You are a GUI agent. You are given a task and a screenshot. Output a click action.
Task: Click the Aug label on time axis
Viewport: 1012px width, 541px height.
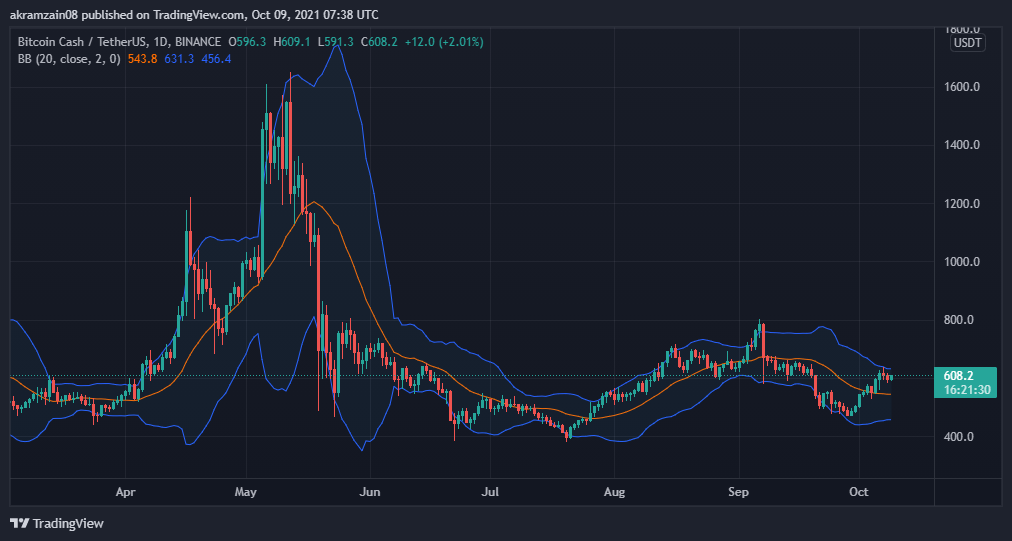pyautogui.click(x=614, y=492)
